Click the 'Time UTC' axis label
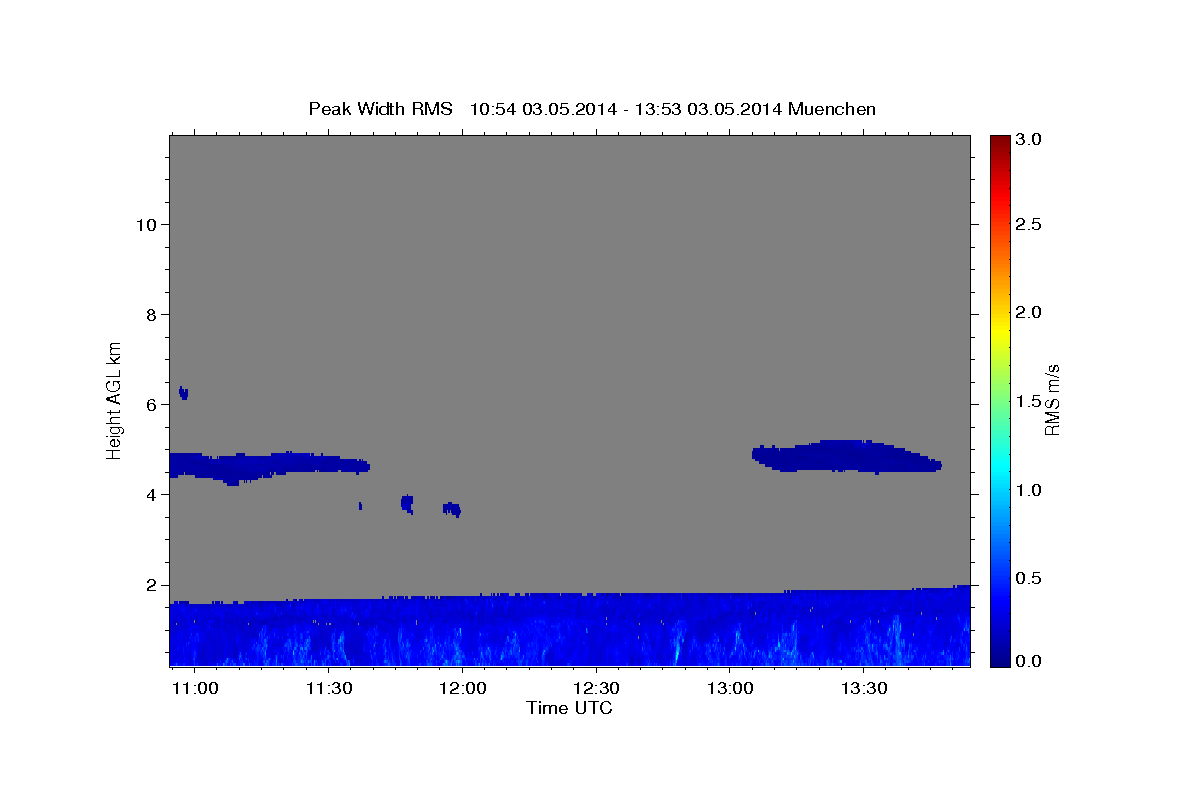The width and height of the screenshot is (1200, 800). click(569, 708)
